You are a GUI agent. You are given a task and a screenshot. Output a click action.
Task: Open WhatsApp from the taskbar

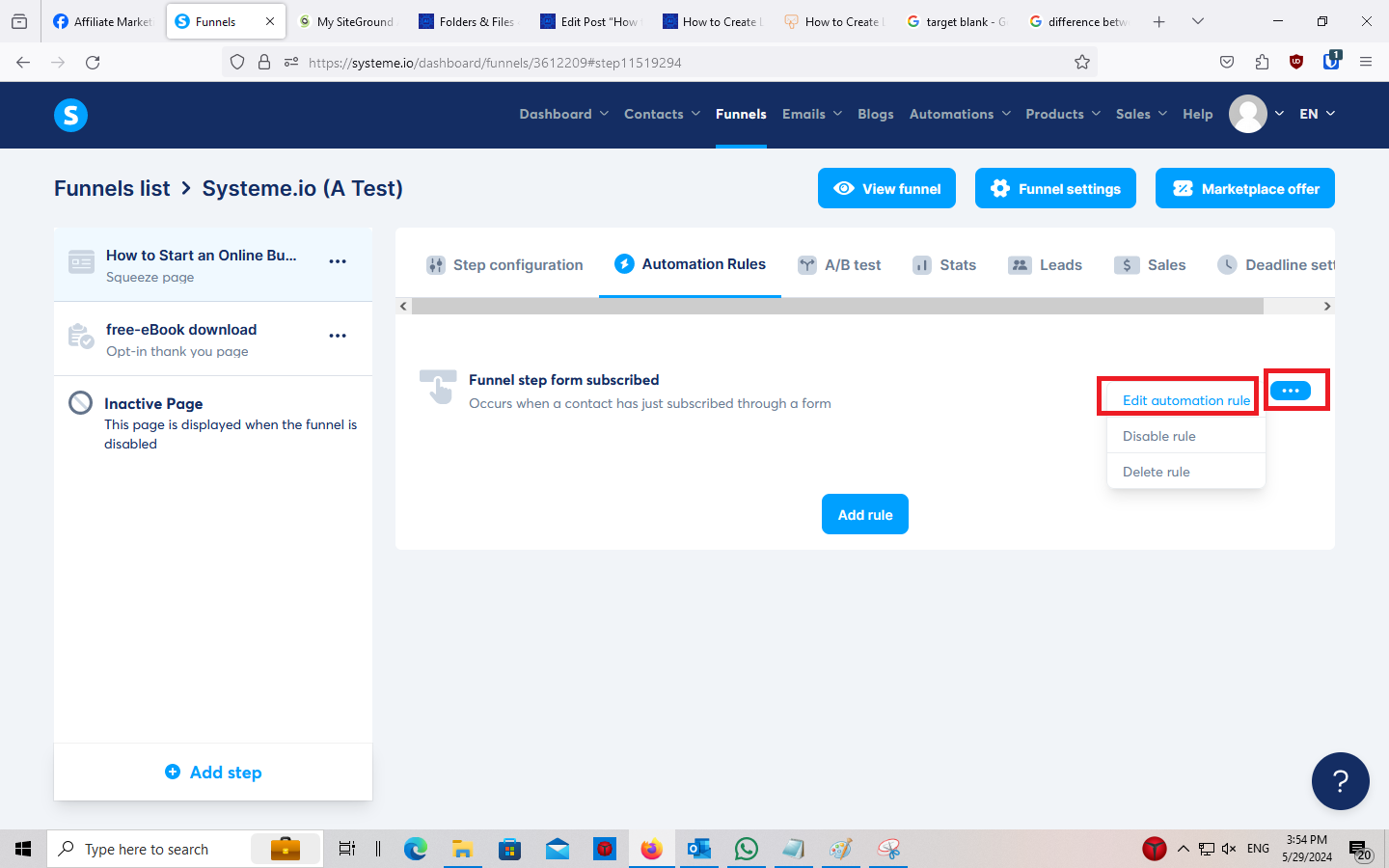[747, 849]
